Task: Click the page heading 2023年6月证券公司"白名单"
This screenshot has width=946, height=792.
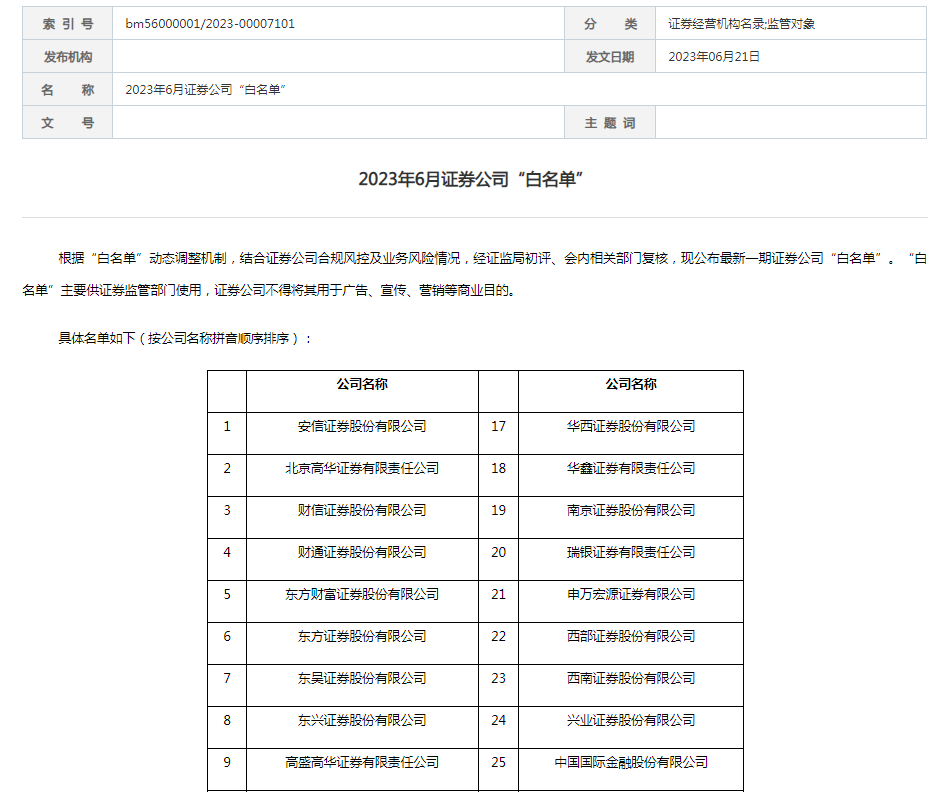Action: click(471, 179)
